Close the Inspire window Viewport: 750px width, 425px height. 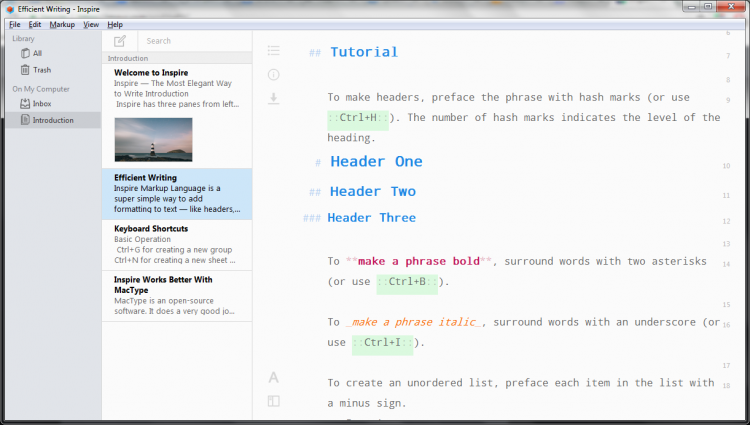tap(731, 7)
